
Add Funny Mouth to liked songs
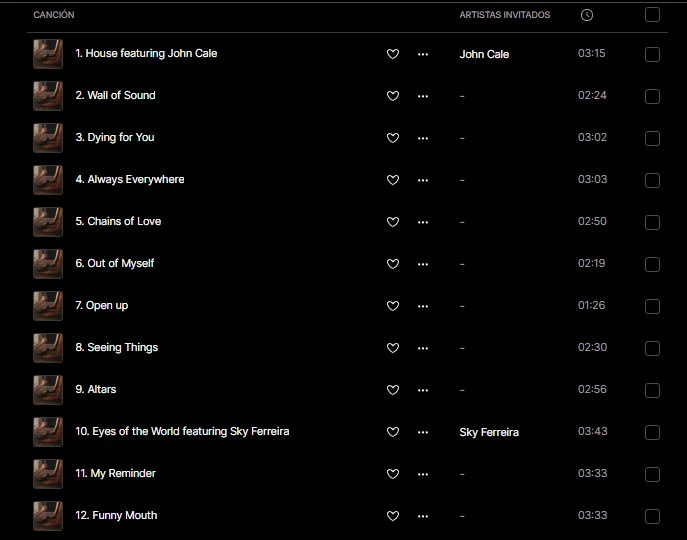click(393, 516)
